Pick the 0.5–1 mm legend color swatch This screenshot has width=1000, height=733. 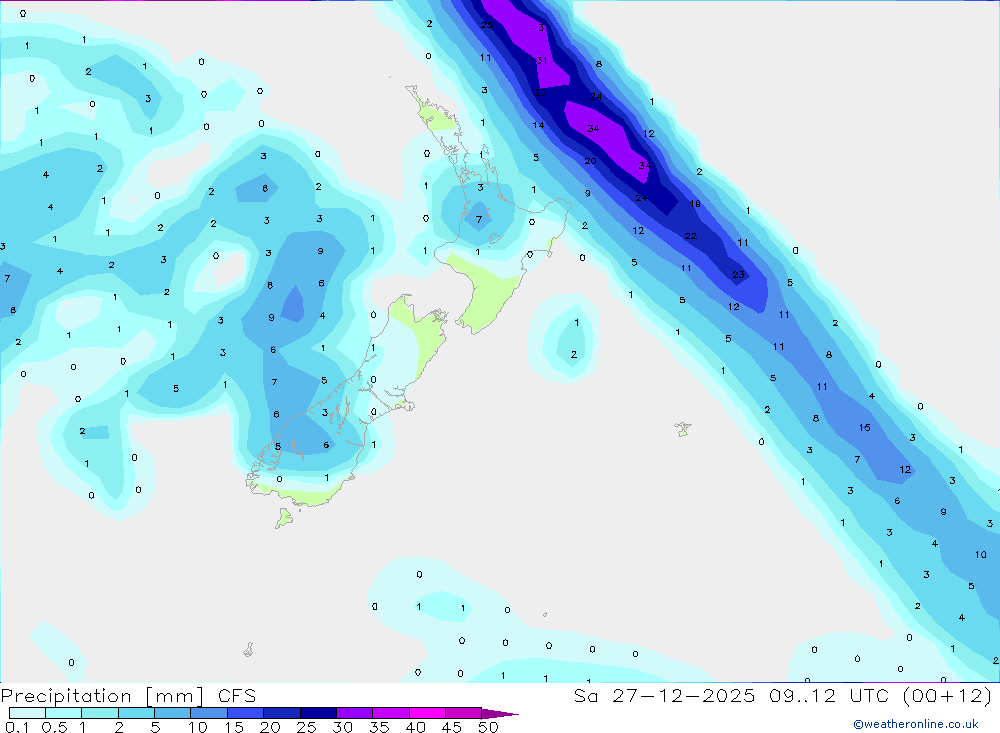[63, 713]
